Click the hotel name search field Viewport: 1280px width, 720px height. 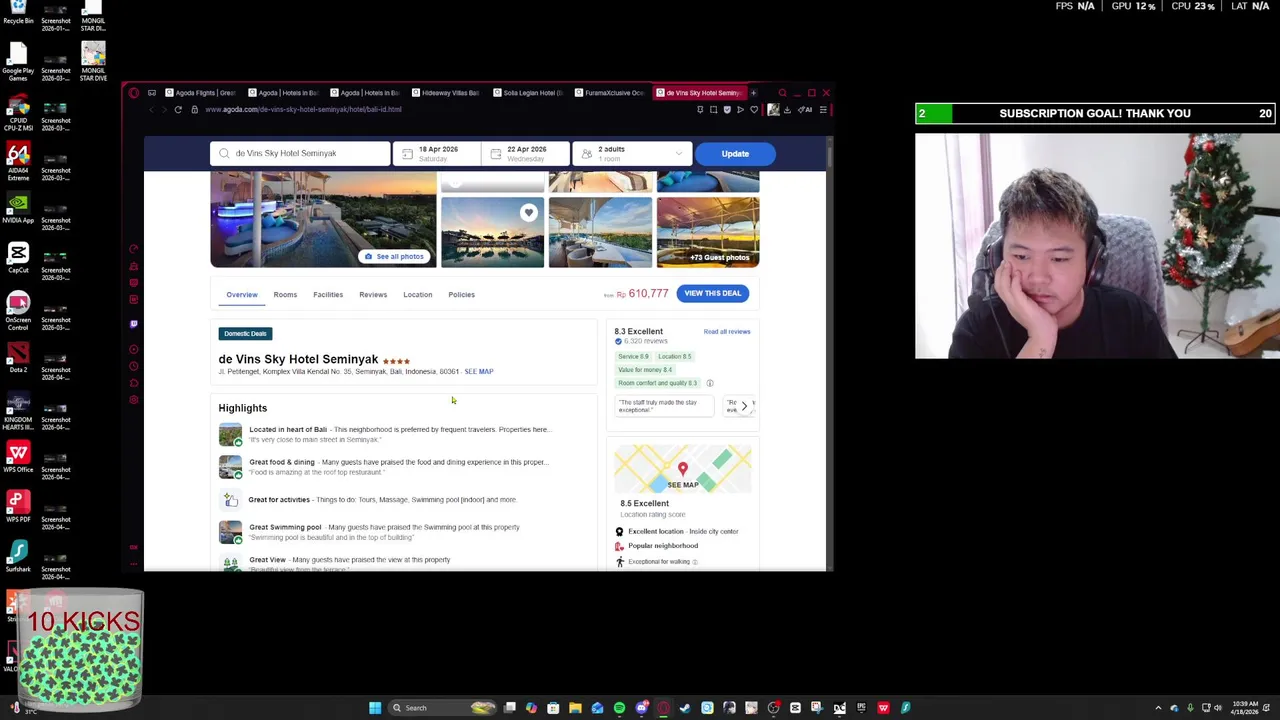pos(300,153)
